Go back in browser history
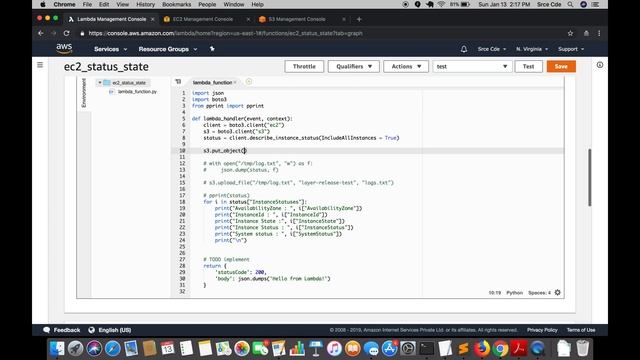This screenshot has height=360, width=640. point(40,33)
